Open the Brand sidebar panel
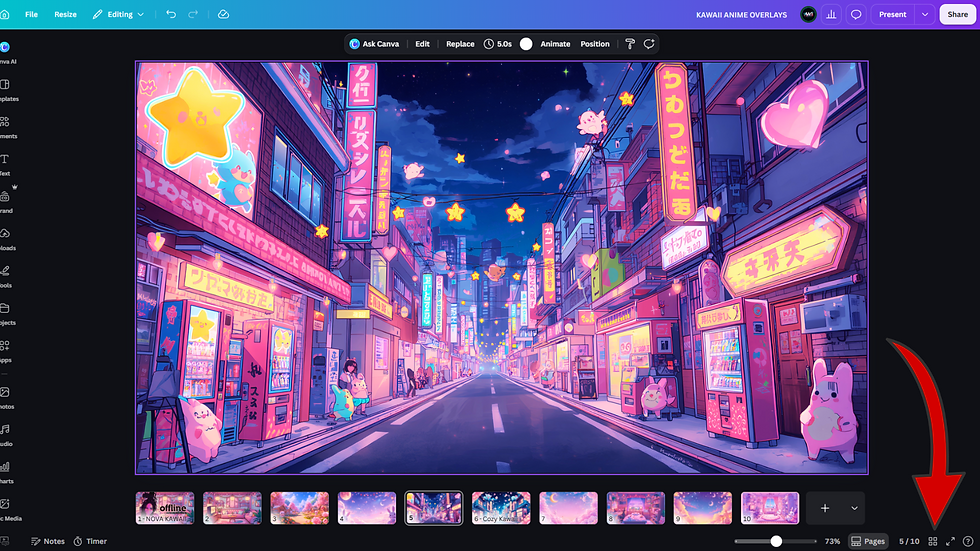The width and height of the screenshot is (980, 551). 6,202
